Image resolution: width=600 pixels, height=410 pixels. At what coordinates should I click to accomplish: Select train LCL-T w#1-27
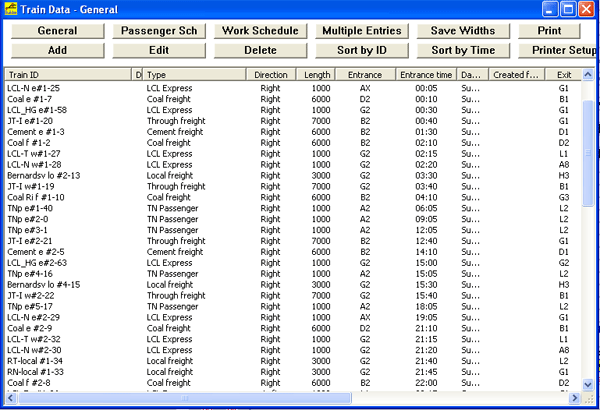[34, 154]
